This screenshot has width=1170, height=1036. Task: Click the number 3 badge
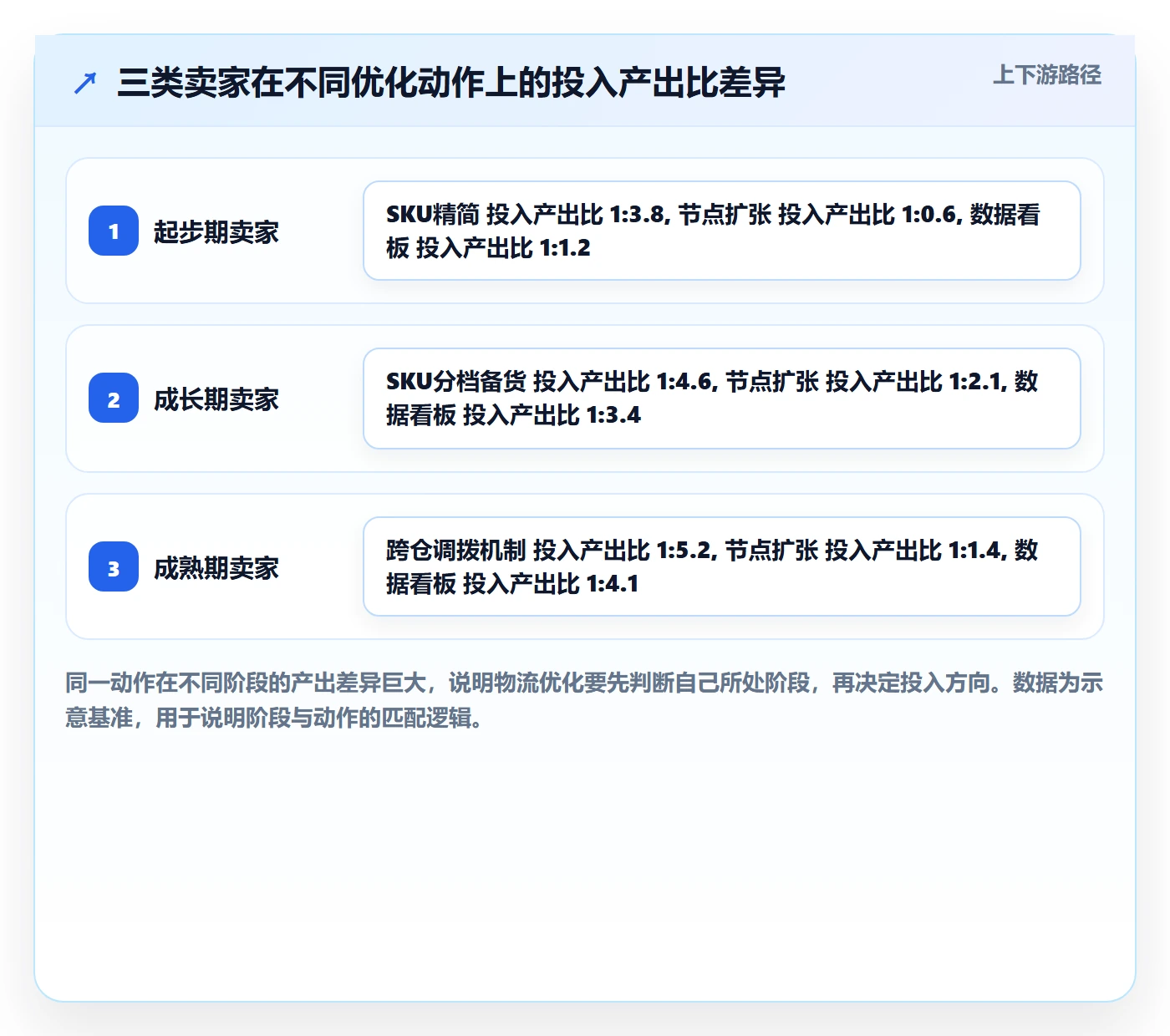point(114,566)
